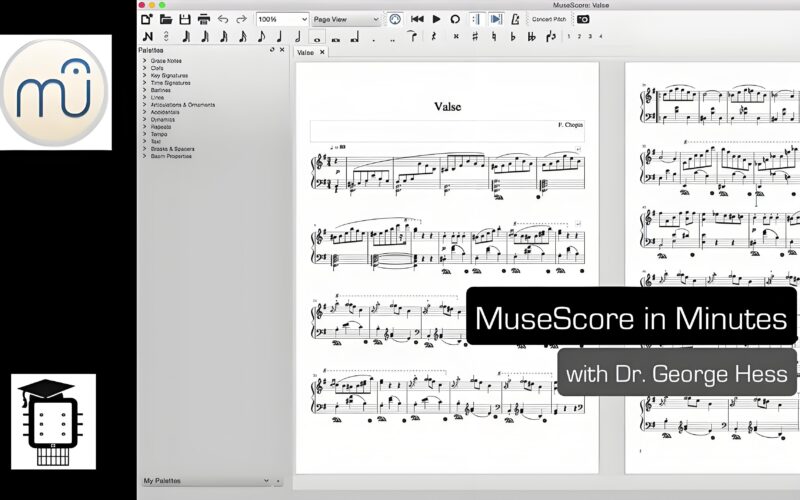Open a score file via folder icon
The height and width of the screenshot is (500, 800).
[166, 19]
